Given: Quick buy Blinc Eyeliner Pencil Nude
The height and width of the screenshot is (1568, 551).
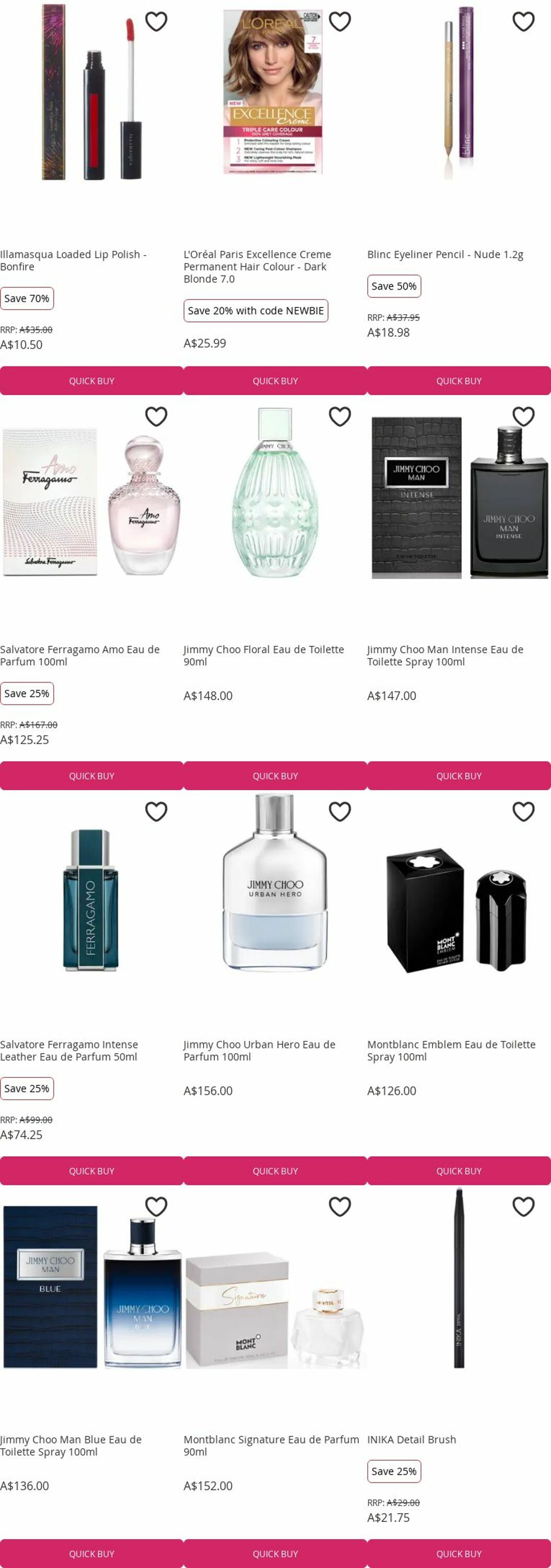Looking at the screenshot, I should (x=459, y=381).
